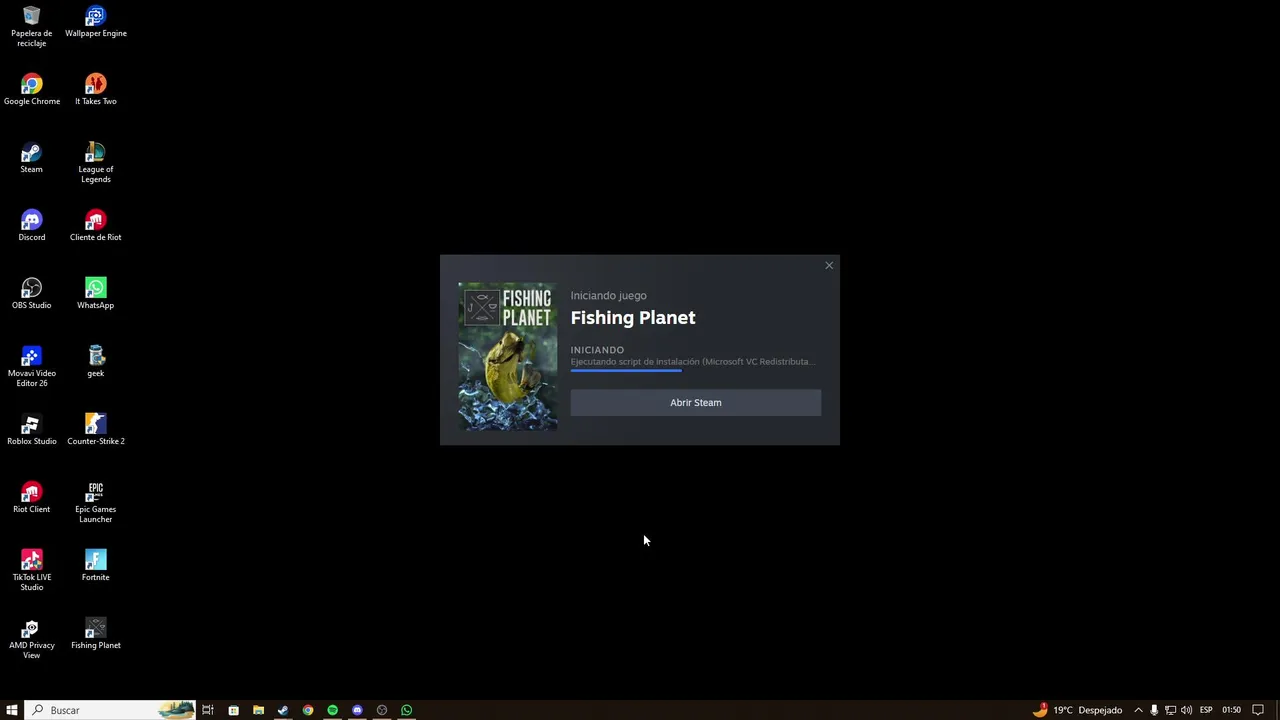
Task: Select the AMD Privacy View desktop icon
Action: (32, 638)
